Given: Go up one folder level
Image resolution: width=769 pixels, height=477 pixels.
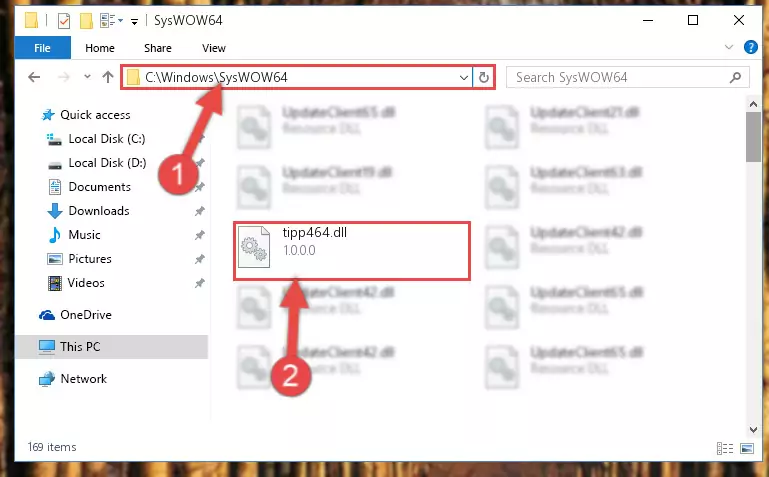Looking at the screenshot, I should 108,77.
